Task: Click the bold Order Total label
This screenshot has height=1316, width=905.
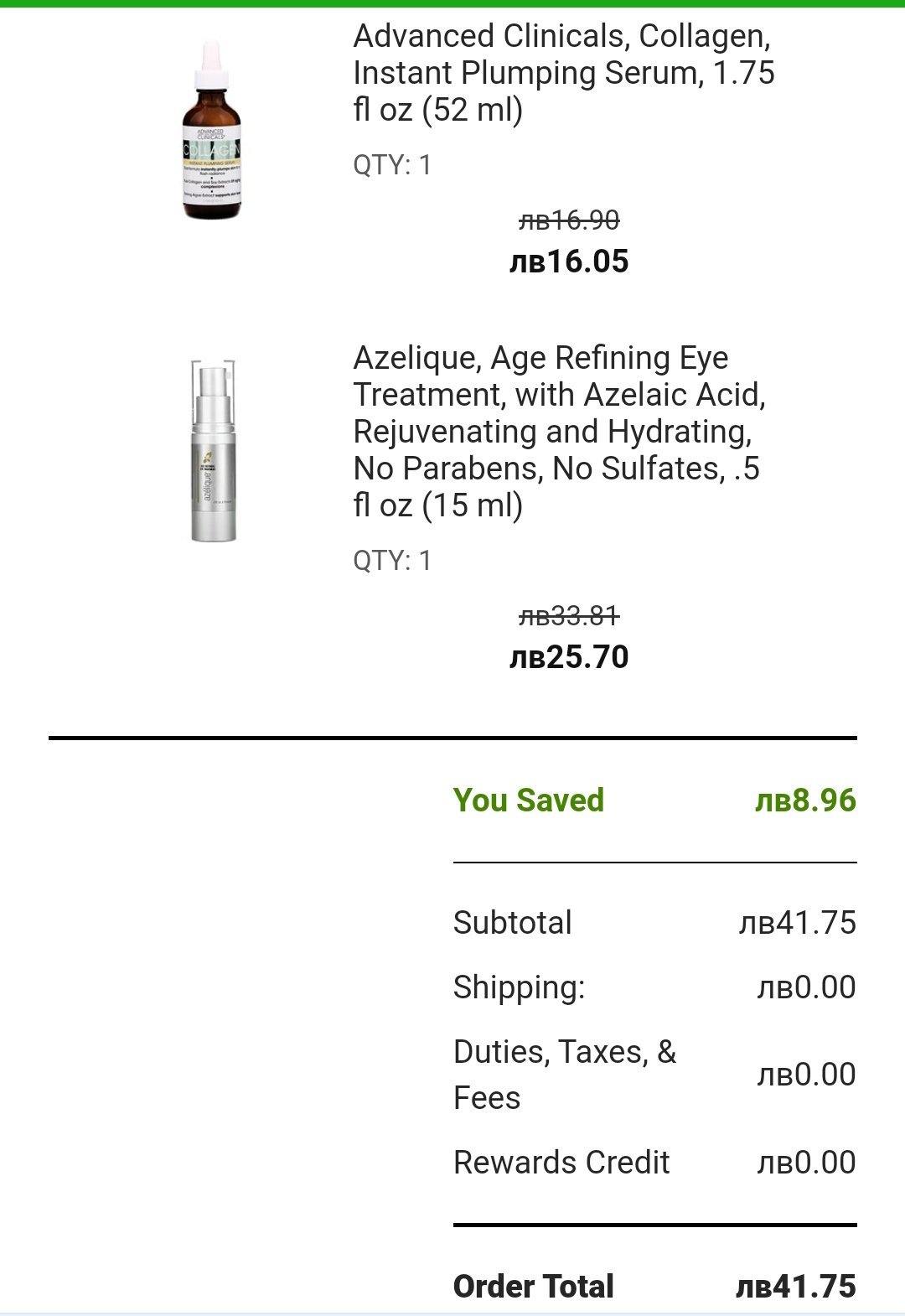Action: (533, 1287)
